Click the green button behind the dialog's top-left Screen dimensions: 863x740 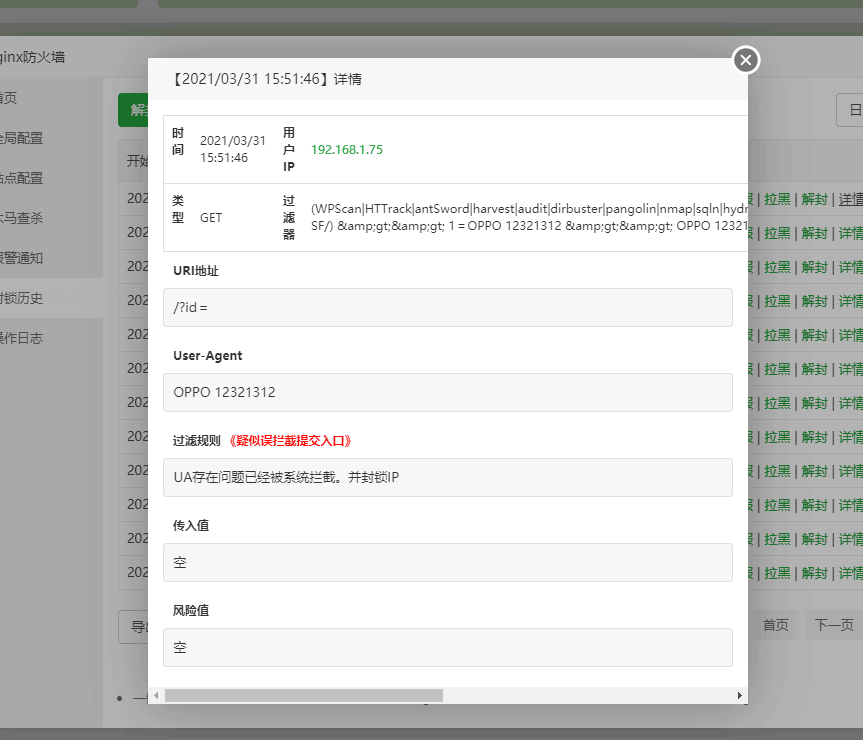click(133, 110)
